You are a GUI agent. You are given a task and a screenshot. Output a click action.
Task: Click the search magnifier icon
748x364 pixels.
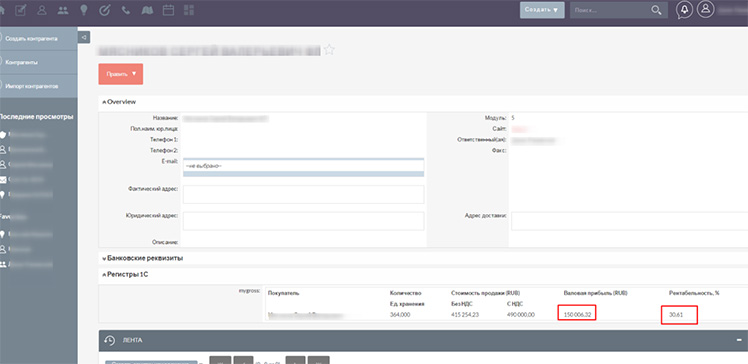pyautogui.click(x=656, y=10)
